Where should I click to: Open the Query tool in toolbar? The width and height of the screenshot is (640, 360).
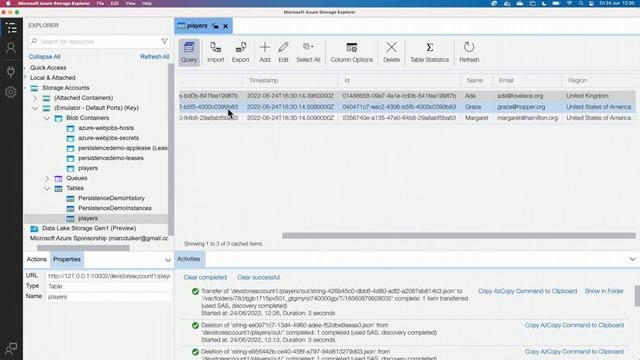189,53
